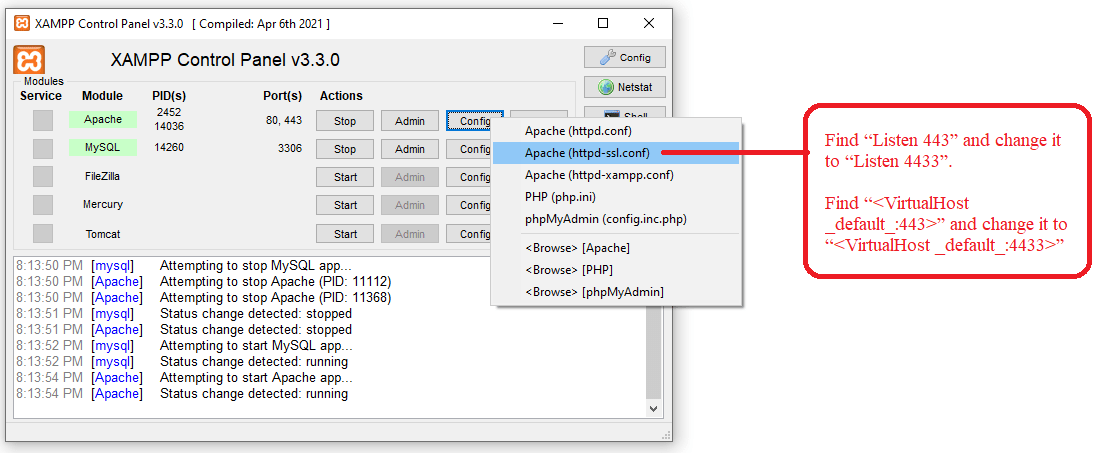
Task: Click the 8:13:54 PM Apache "running" status line
Action: point(254,394)
